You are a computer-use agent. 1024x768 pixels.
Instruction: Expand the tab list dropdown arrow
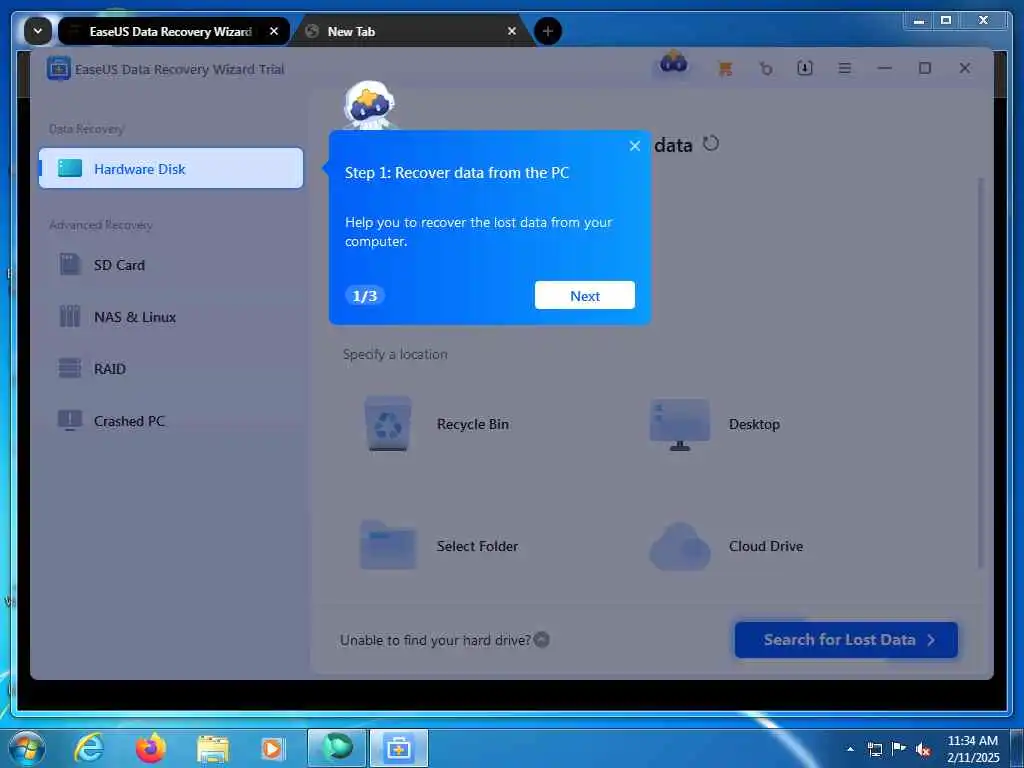(x=37, y=31)
